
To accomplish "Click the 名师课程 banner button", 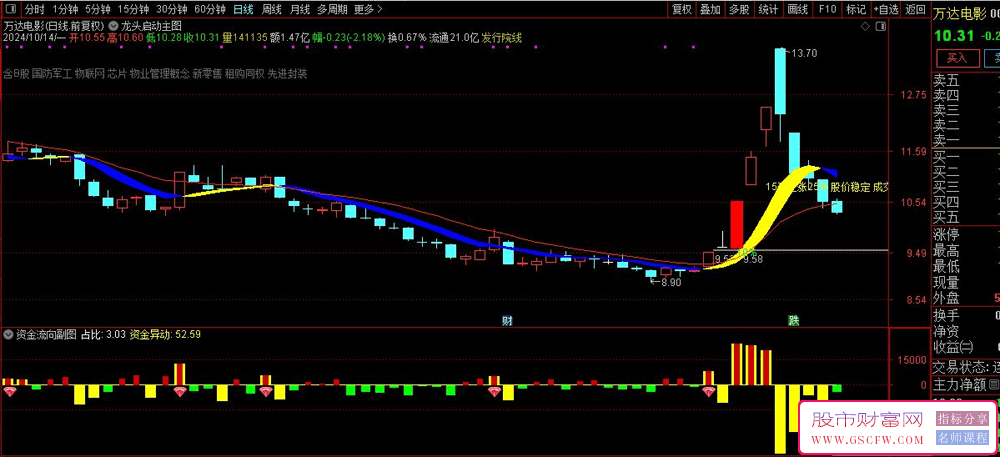I will coord(962,438).
